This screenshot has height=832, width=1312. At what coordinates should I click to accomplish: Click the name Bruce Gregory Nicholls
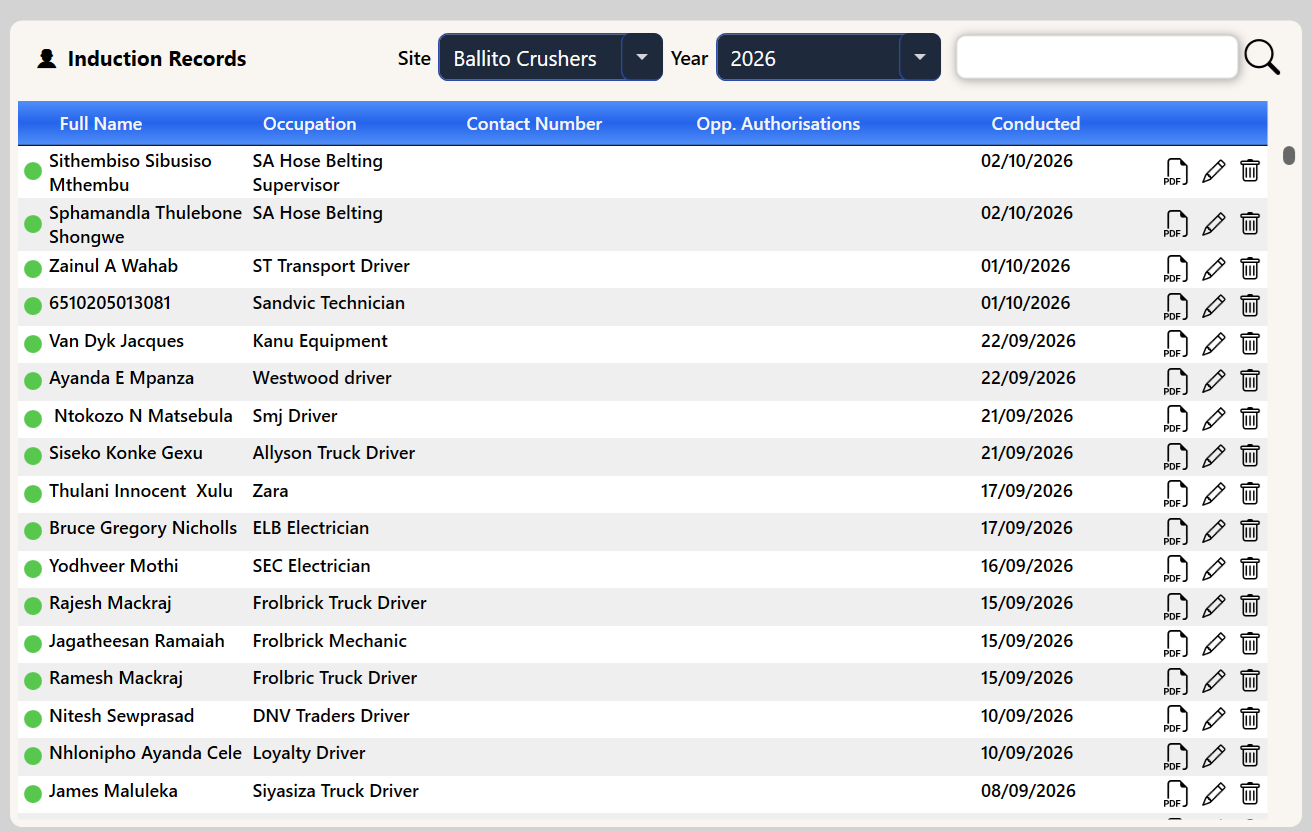point(143,528)
